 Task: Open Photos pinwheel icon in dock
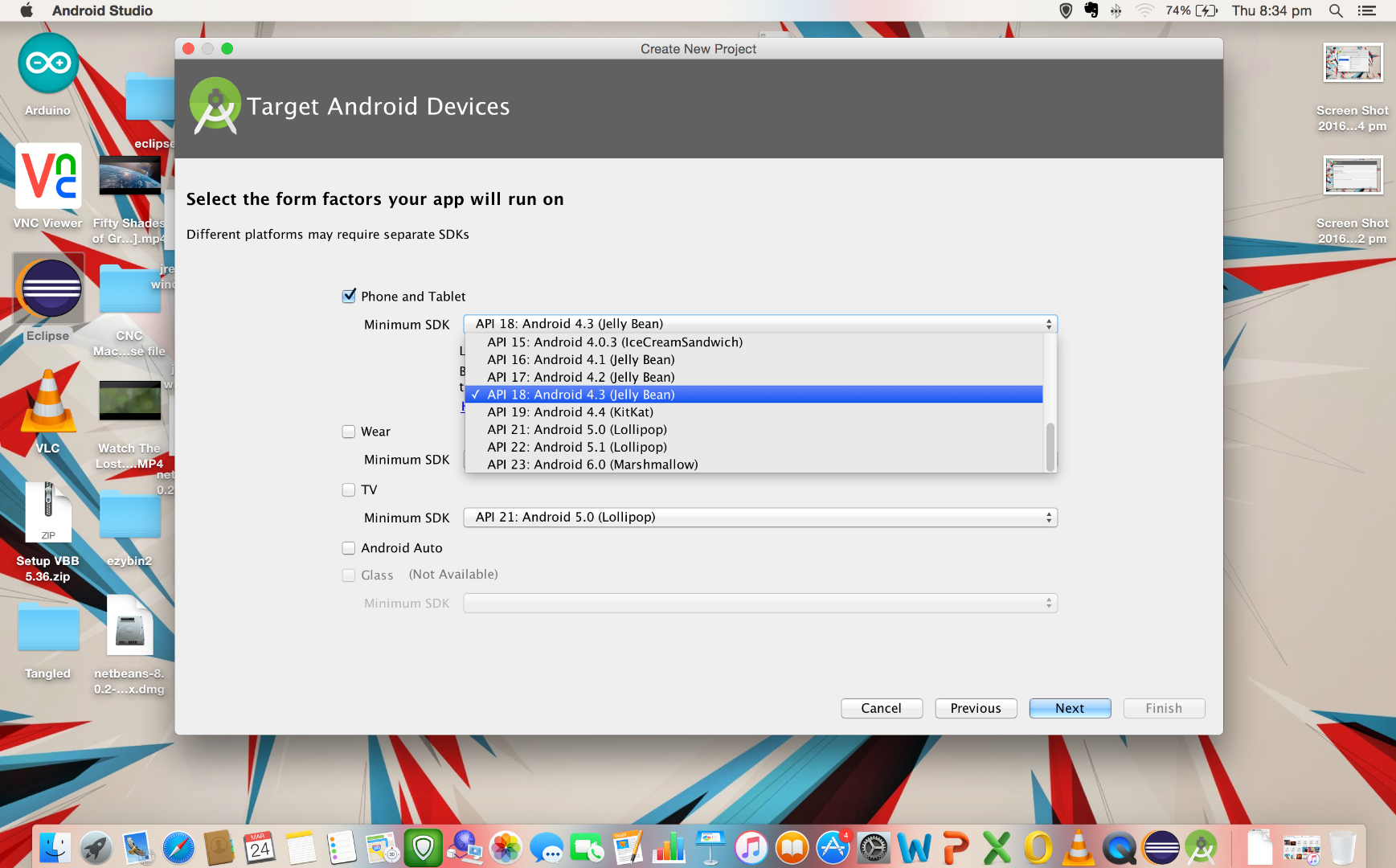[506, 848]
